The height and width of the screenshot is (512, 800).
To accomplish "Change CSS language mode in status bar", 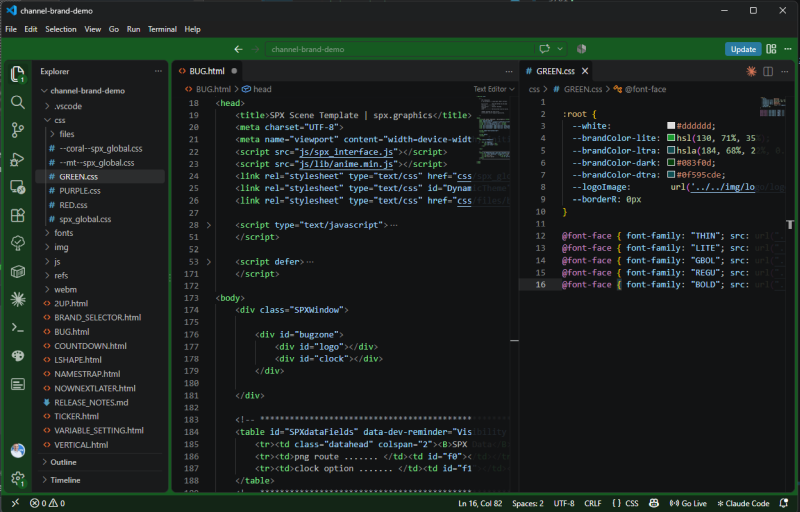I will tap(632, 503).
